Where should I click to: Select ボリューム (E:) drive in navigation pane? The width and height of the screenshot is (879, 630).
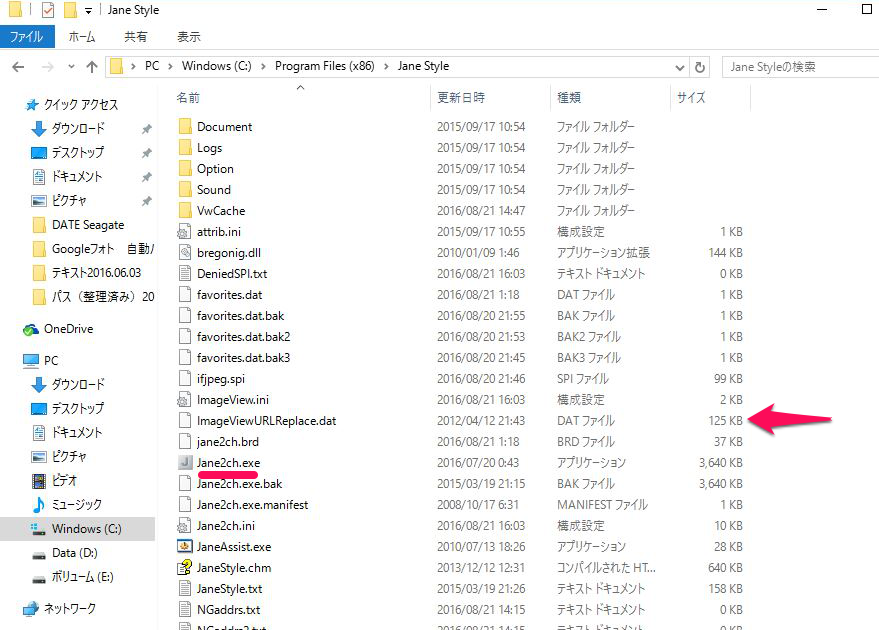click(82, 577)
